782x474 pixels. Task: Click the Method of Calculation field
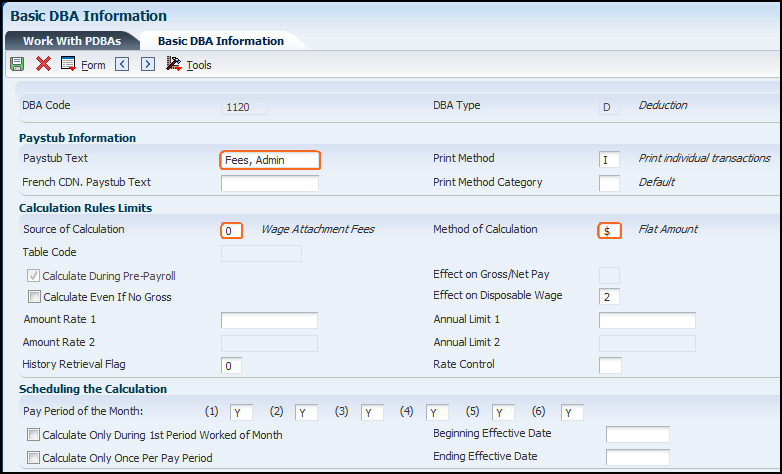tap(609, 231)
